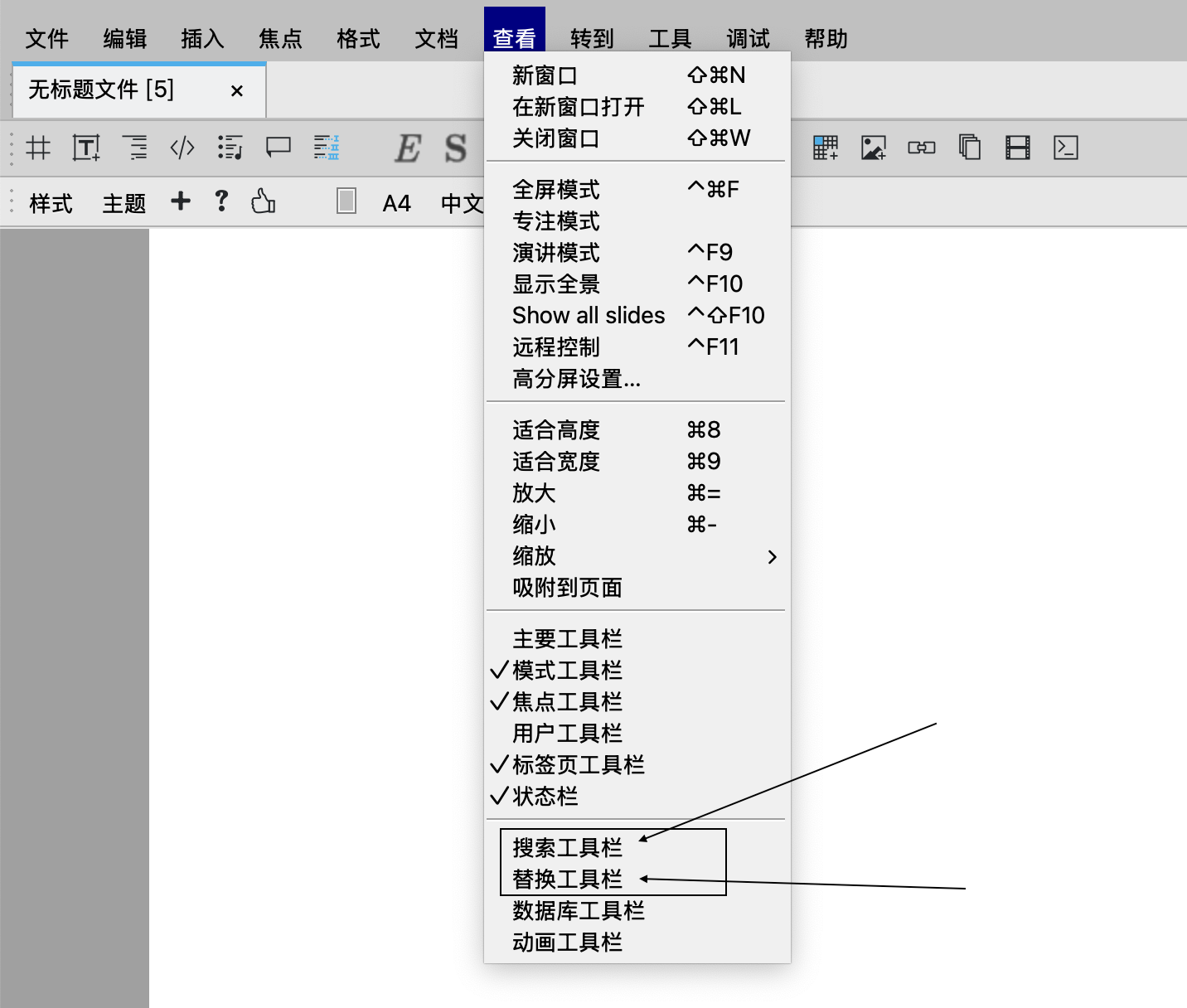Click the insert table icon in toolbar
The image size is (1187, 1008).
click(x=825, y=148)
